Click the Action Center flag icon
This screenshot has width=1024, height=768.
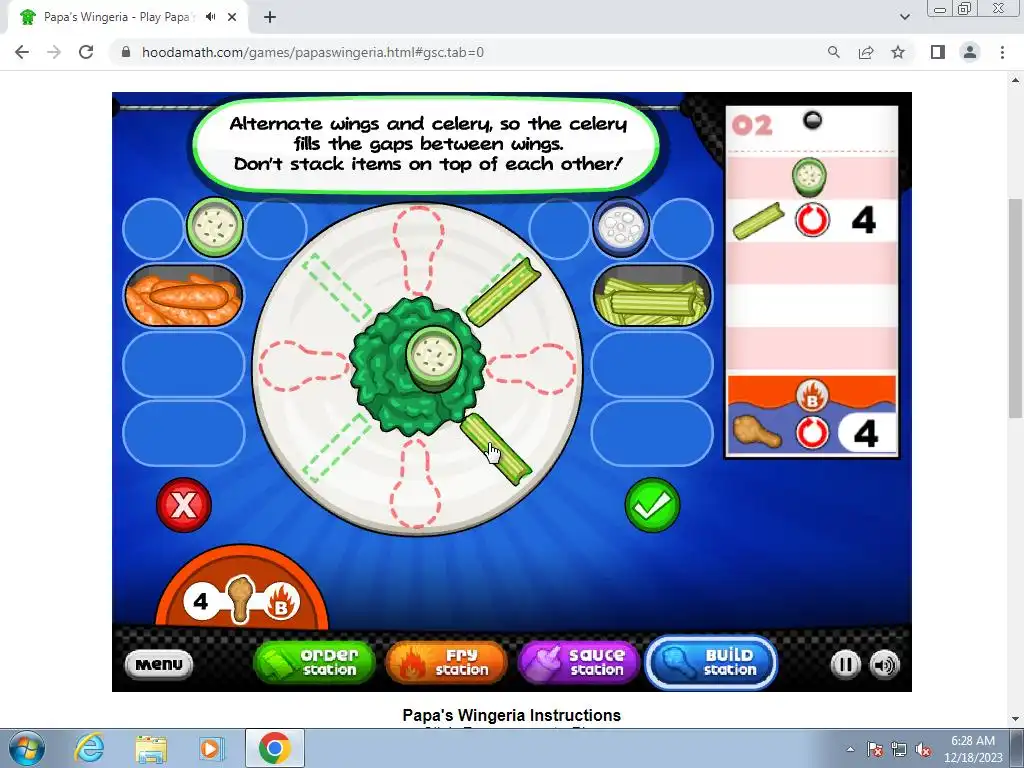pos(875,749)
